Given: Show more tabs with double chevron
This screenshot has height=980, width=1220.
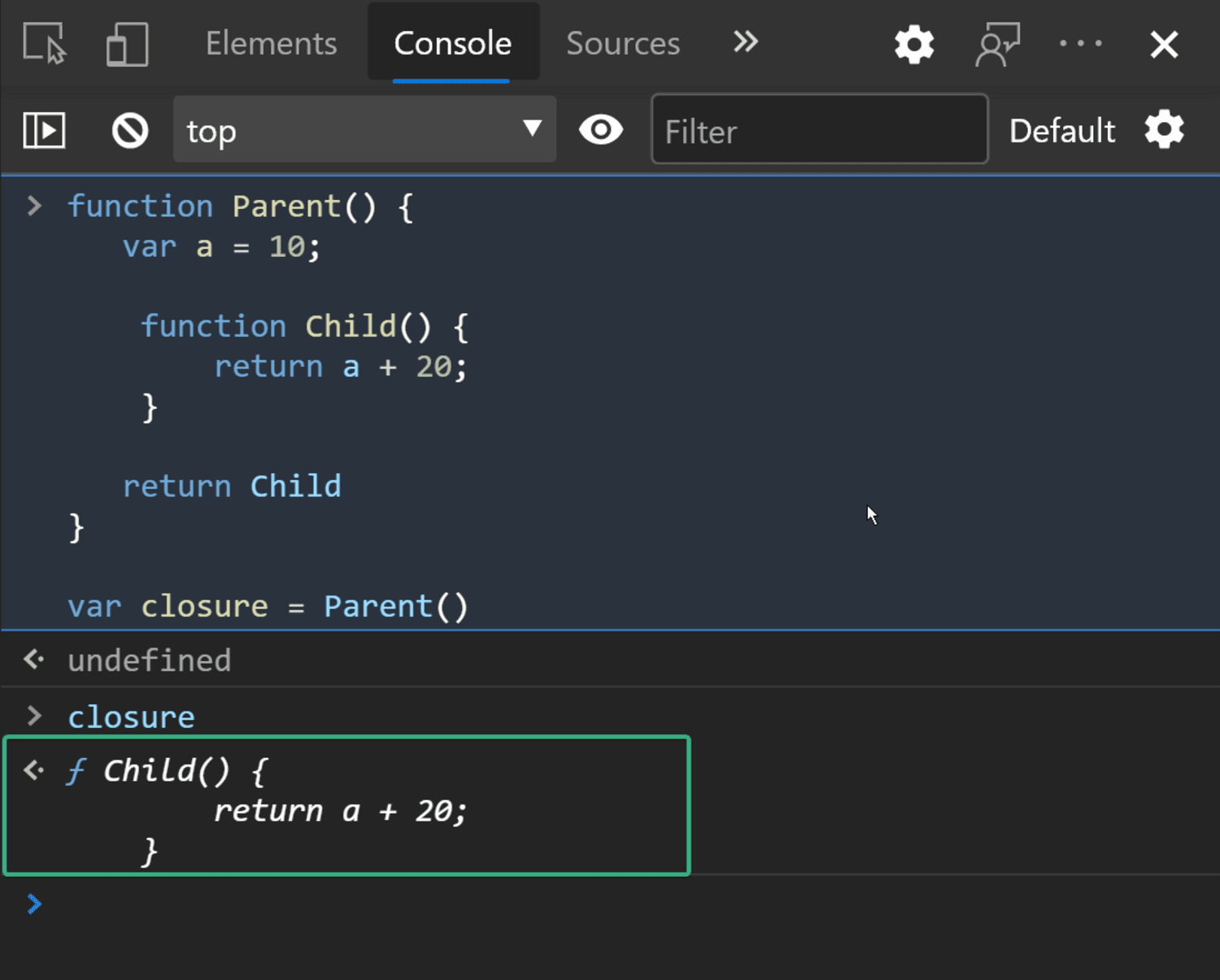Looking at the screenshot, I should (745, 41).
